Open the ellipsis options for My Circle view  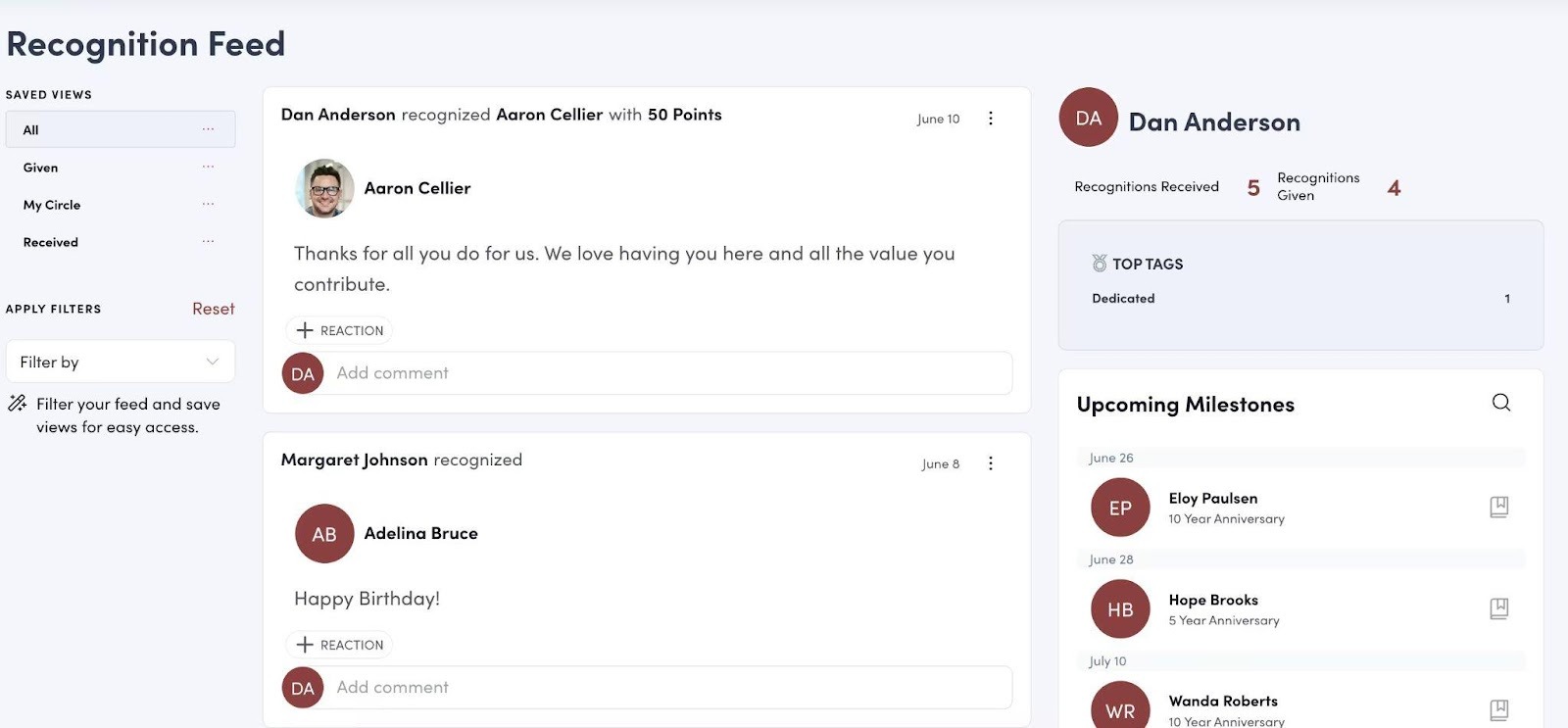(208, 205)
